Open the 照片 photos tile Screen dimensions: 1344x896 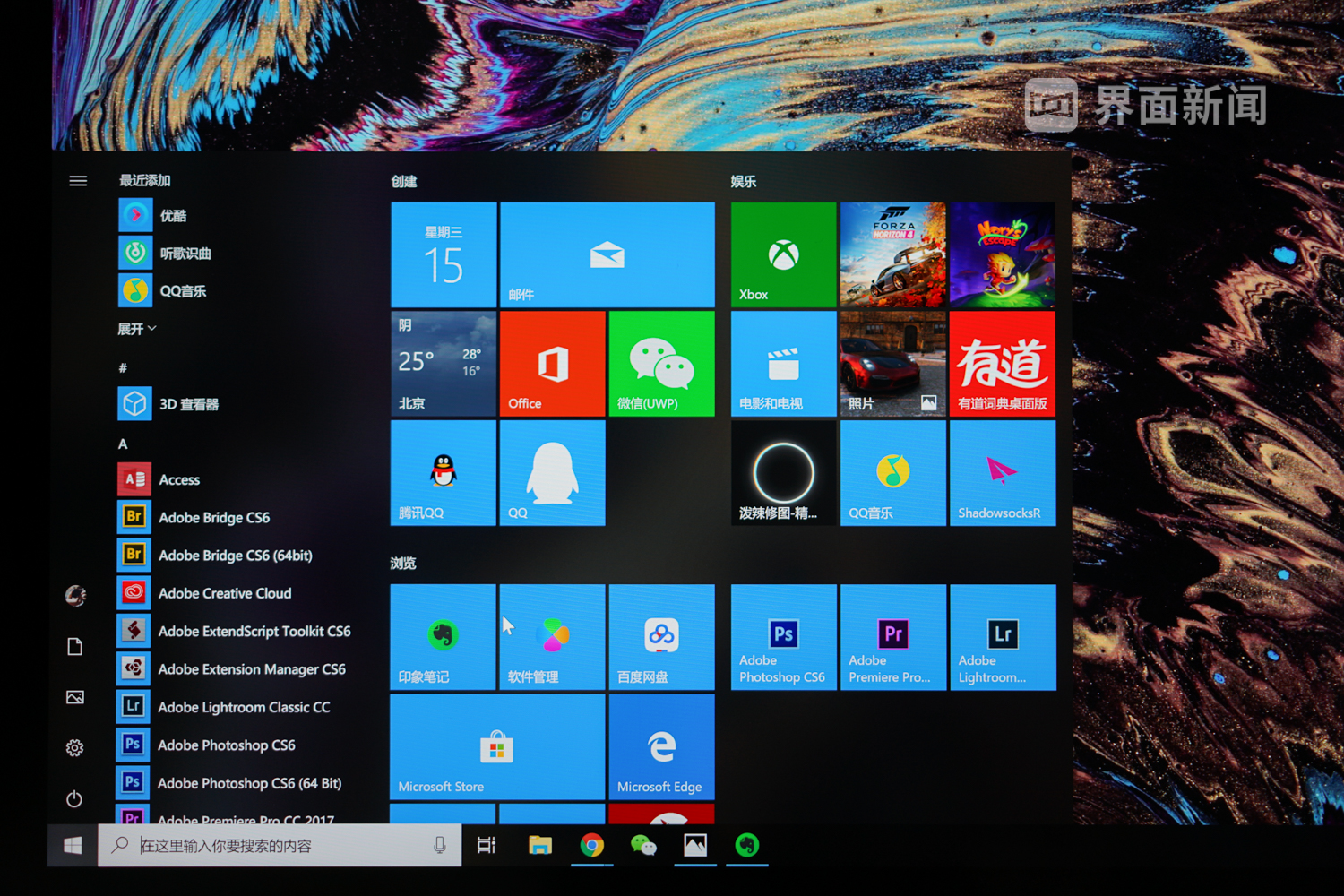coord(893,364)
